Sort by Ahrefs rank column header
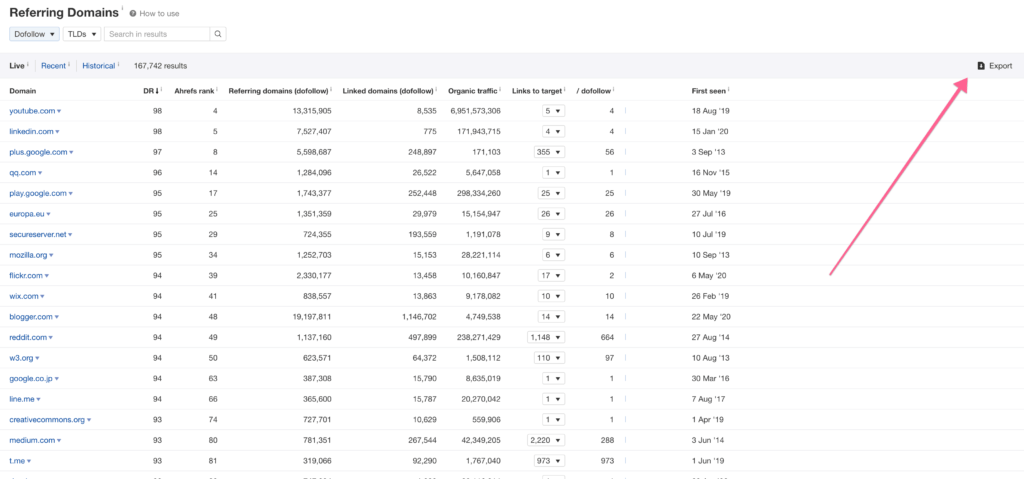Viewport: 1024px width, 479px height. [x=195, y=90]
